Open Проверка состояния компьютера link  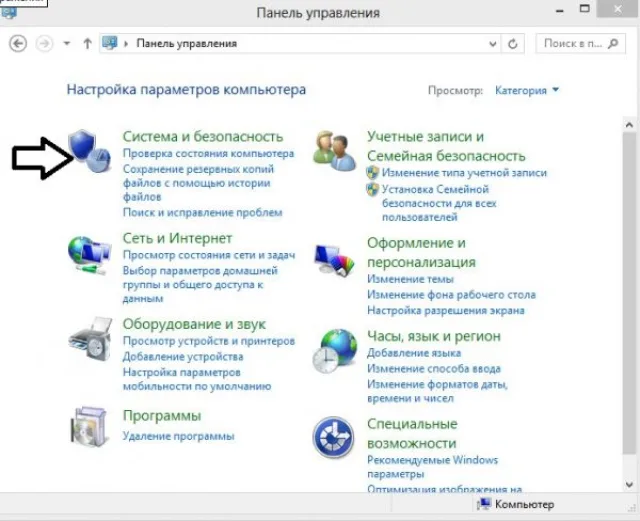pyautogui.click(x=209, y=154)
